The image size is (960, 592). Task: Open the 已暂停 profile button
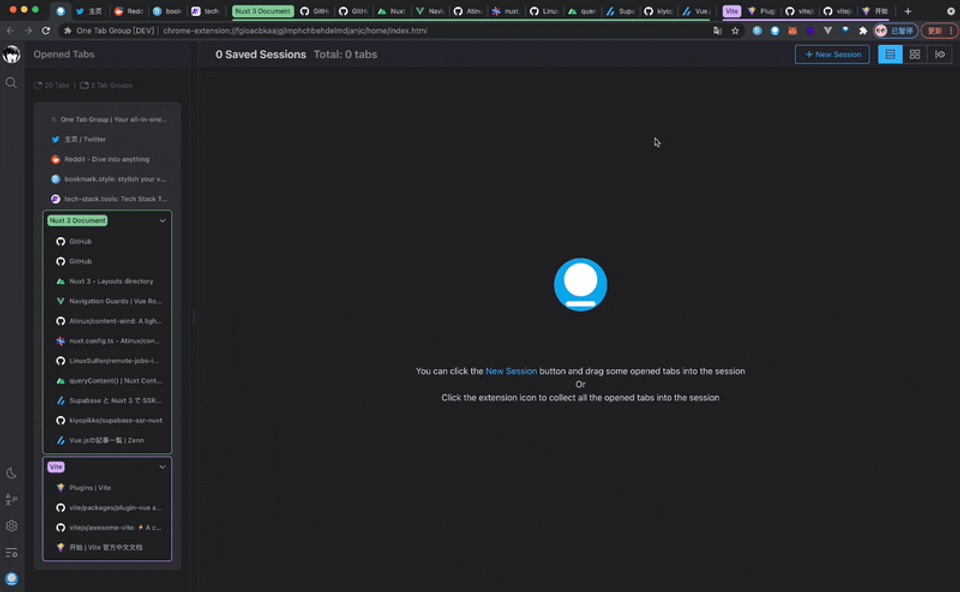click(x=896, y=31)
